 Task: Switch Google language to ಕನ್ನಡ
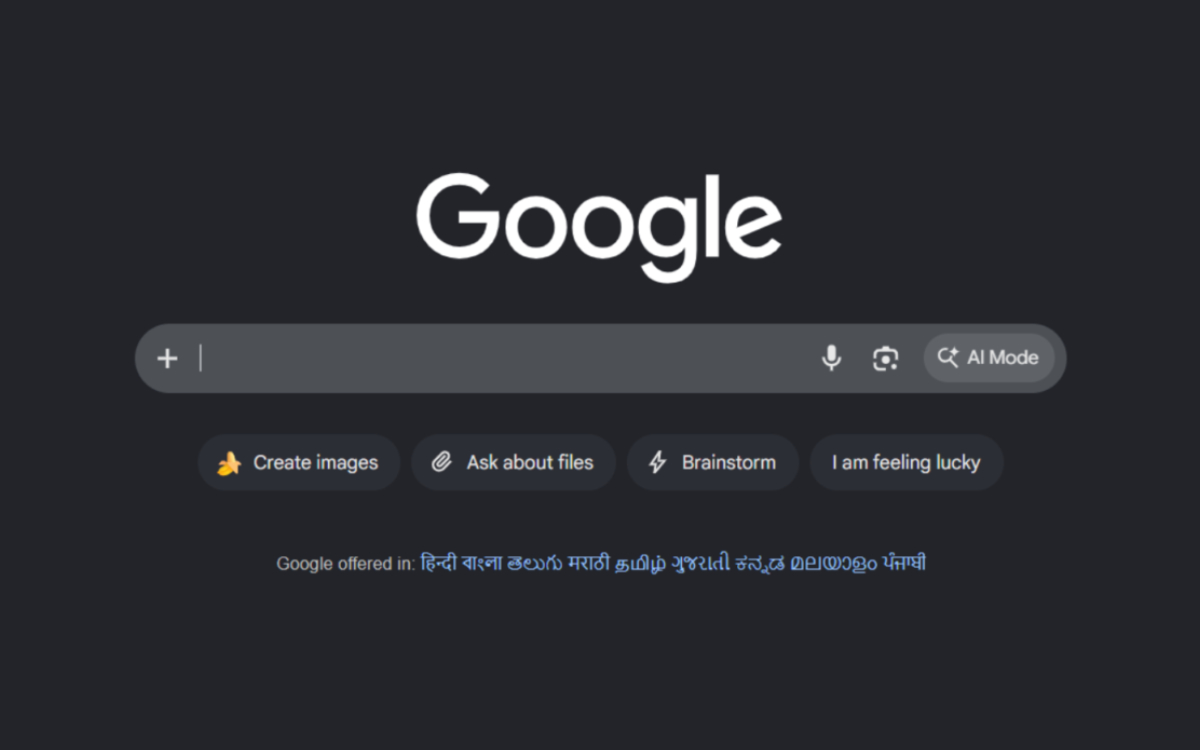point(759,563)
